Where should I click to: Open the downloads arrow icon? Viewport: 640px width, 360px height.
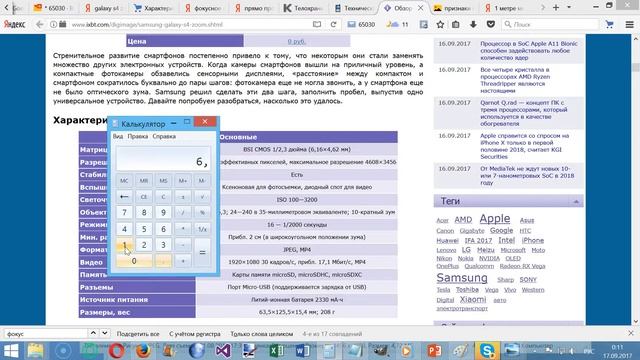pos(473,24)
